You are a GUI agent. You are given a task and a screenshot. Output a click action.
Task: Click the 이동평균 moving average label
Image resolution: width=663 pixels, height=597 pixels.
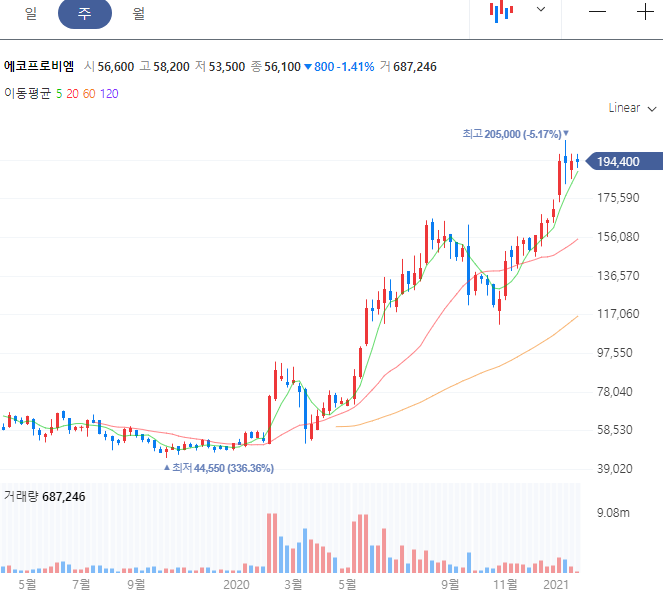tap(27, 93)
